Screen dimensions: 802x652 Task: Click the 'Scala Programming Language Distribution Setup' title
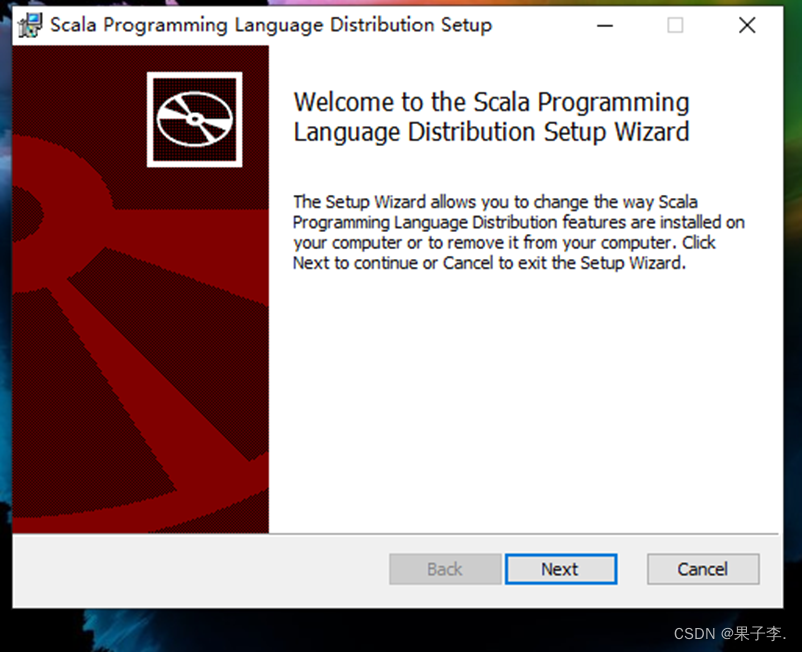271,25
